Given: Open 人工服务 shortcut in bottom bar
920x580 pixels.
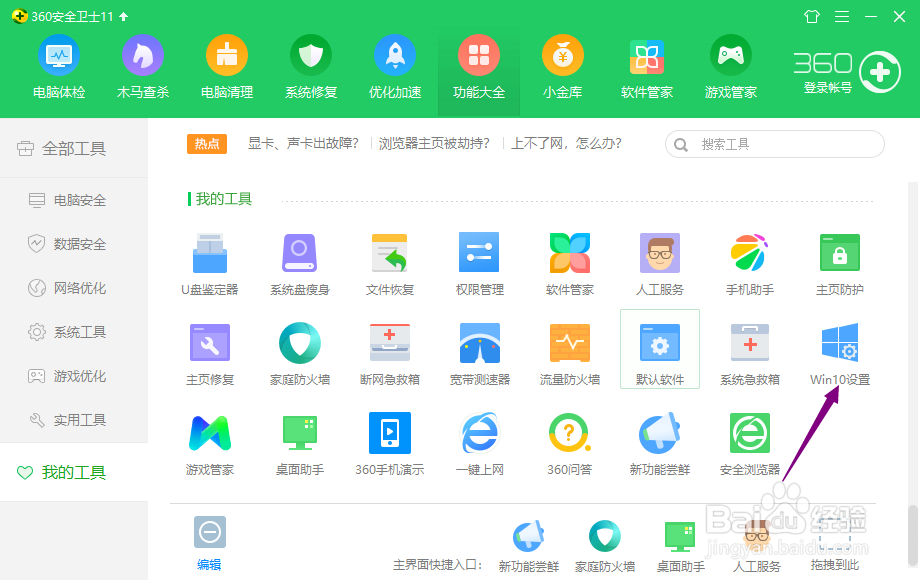Looking at the screenshot, I should click(x=757, y=547).
